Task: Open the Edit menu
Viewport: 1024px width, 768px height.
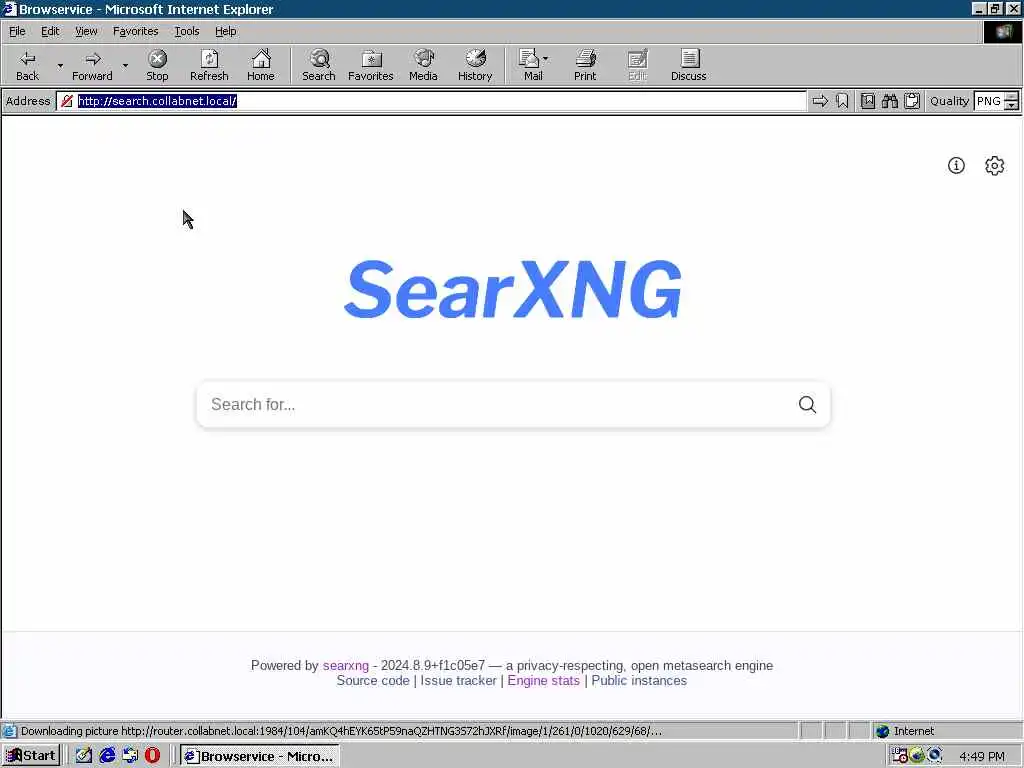Action: (x=50, y=31)
